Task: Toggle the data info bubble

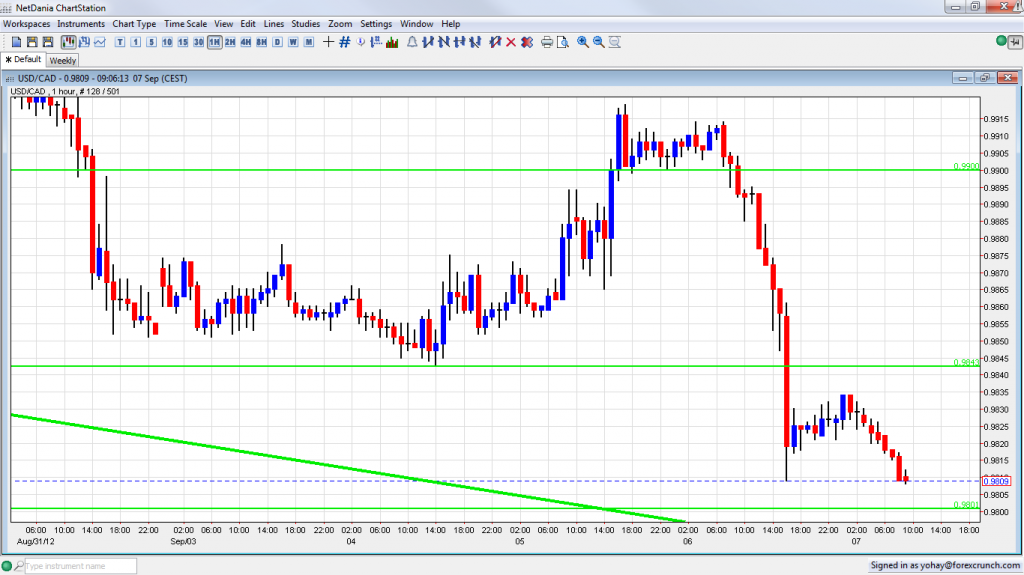Action: pyautogui.click(x=360, y=42)
